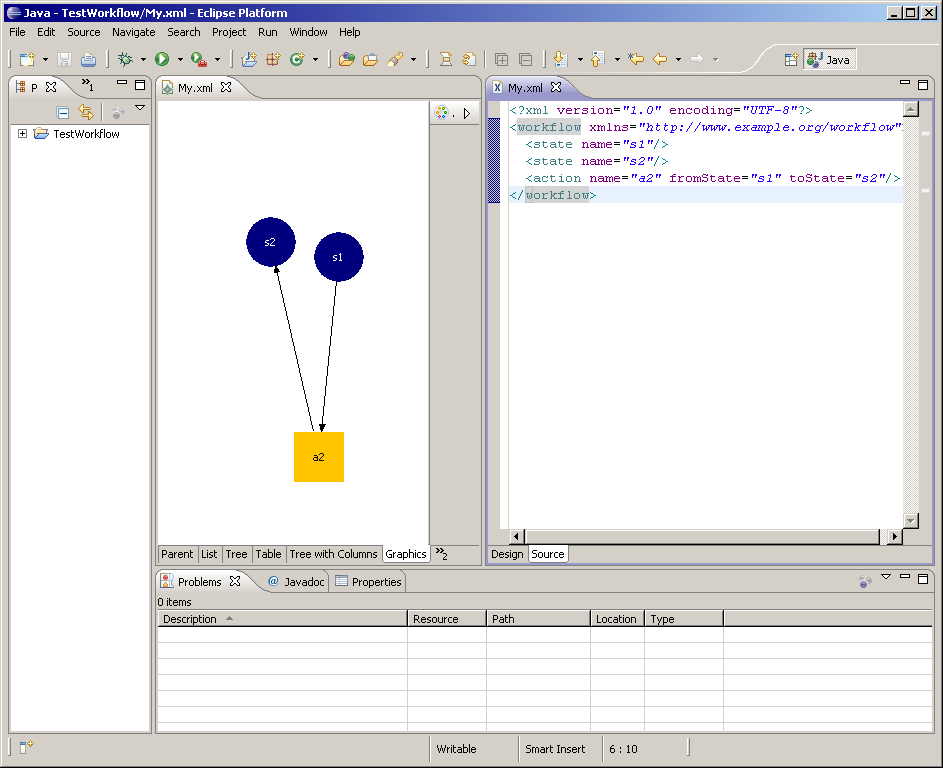Viewport: 943px width, 768px height.
Task: Click the Debug bug icon in toolbar
Action: point(125,60)
